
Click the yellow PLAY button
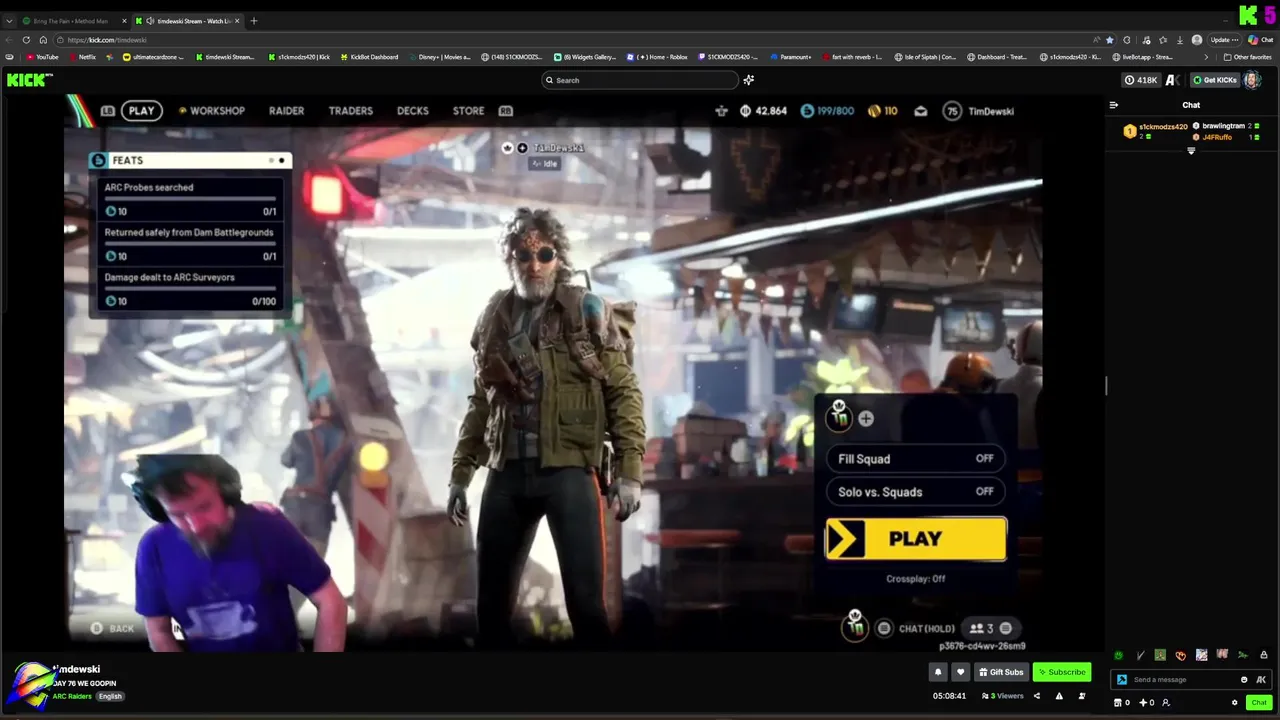(x=915, y=538)
